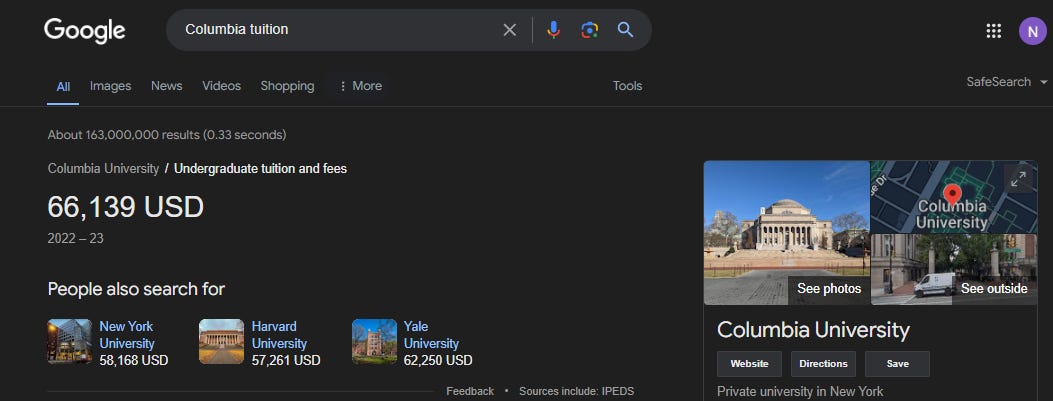Open the Yale University link
The height and width of the screenshot is (401, 1053).
tap(431, 335)
